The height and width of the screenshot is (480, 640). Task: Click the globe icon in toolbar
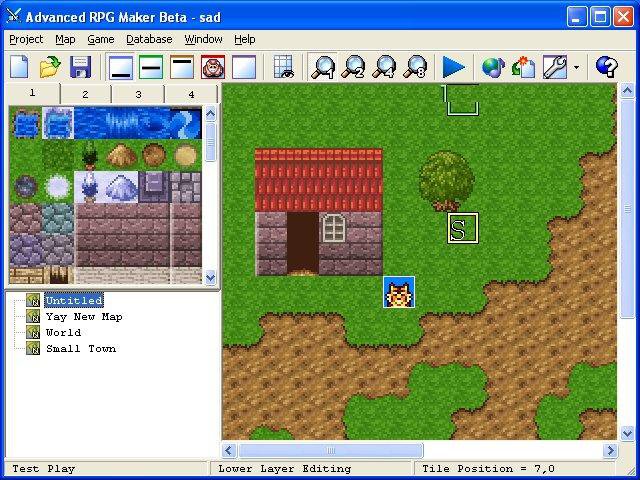click(x=492, y=67)
